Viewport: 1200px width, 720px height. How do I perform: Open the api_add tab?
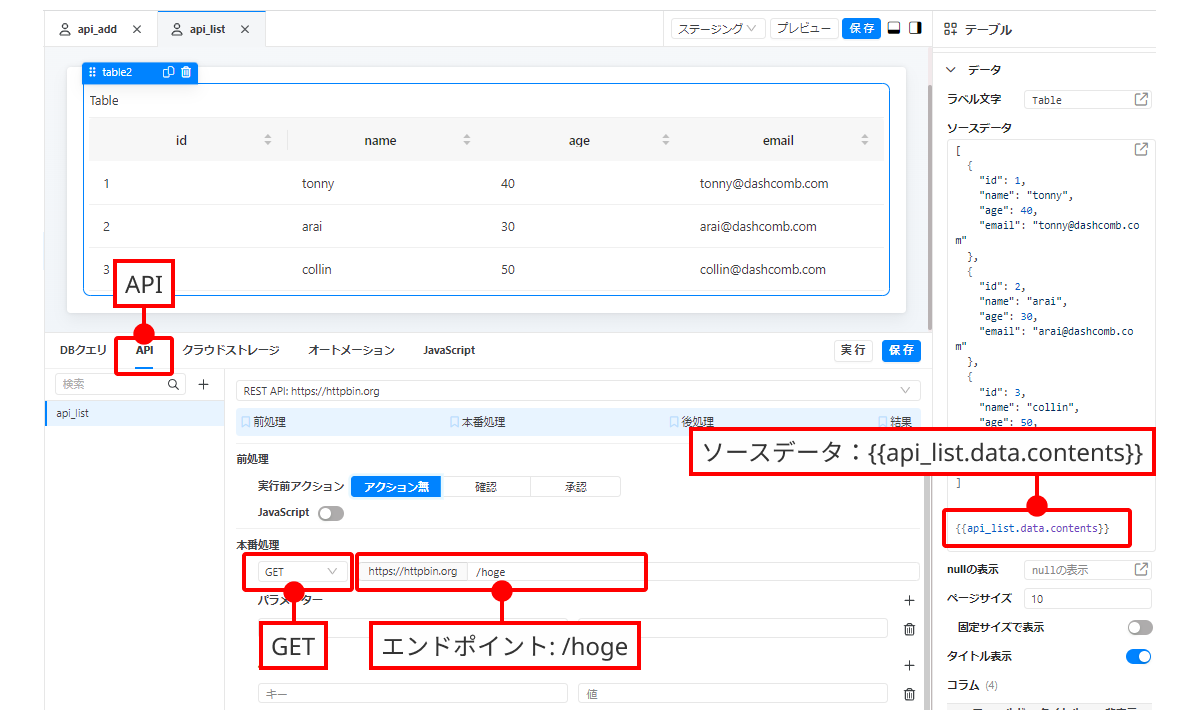click(96, 29)
